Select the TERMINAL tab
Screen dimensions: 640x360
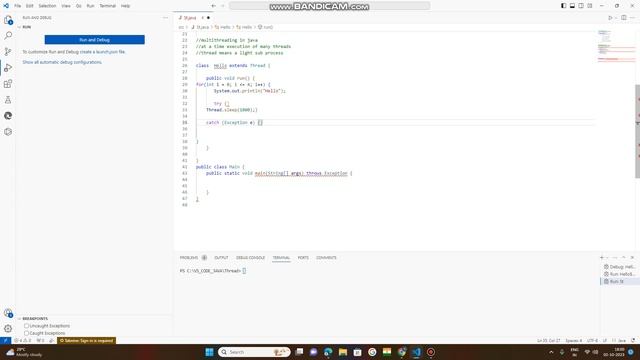coord(281,258)
